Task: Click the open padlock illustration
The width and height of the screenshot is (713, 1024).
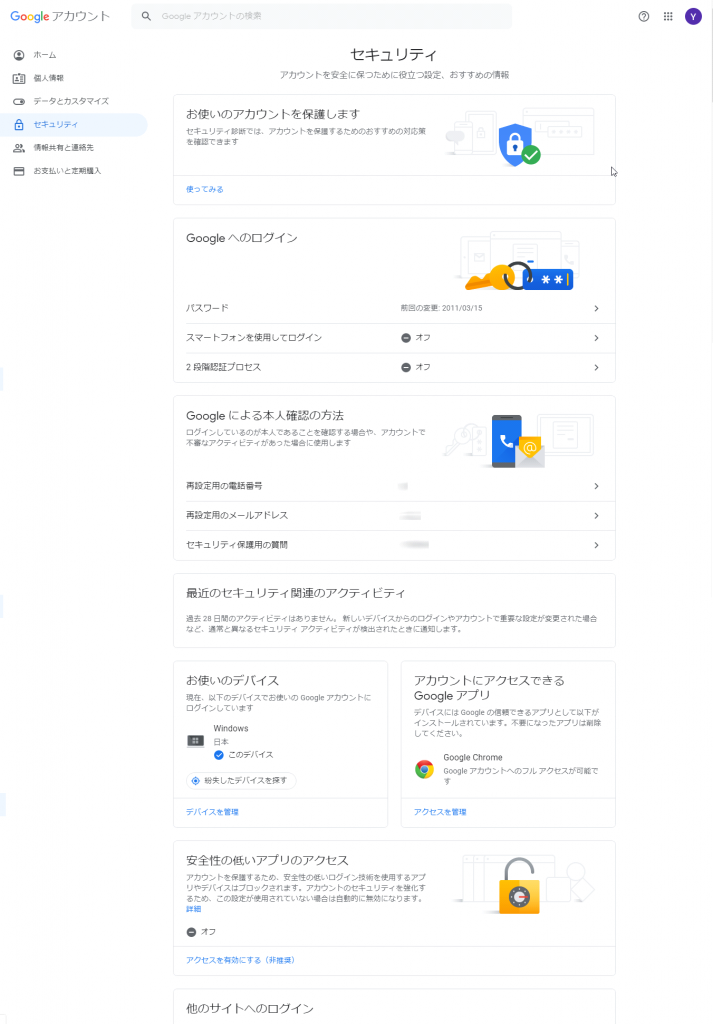Action: (520, 886)
